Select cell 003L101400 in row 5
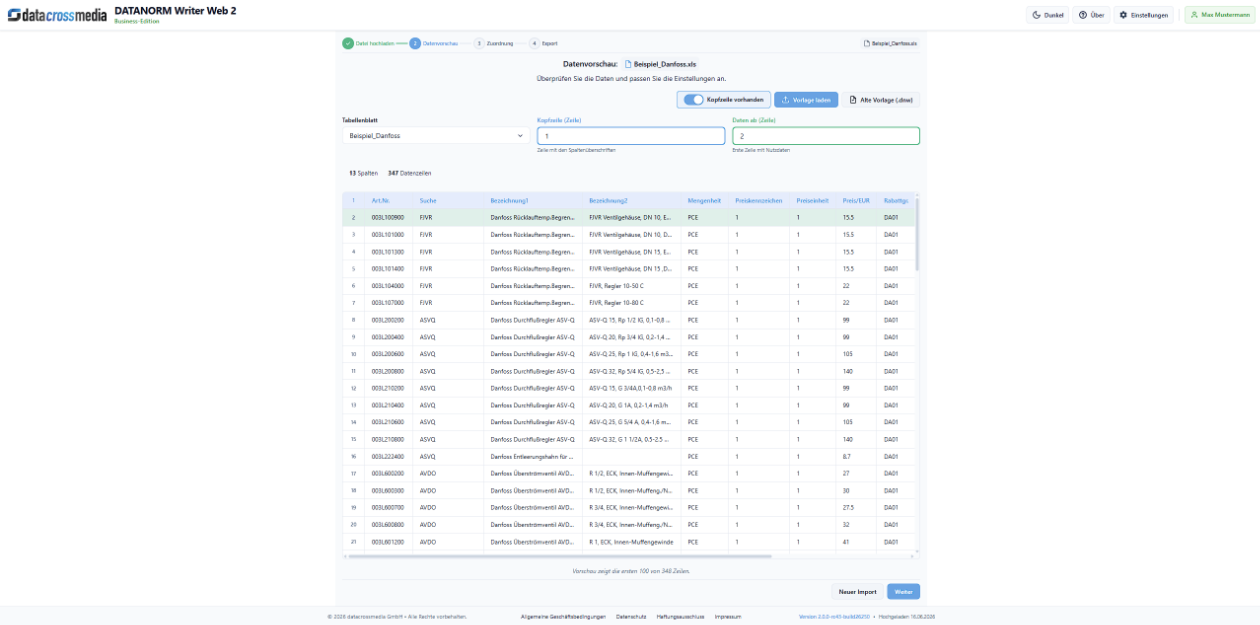Viewport: 1260px width, 625px height. (x=387, y=268)
